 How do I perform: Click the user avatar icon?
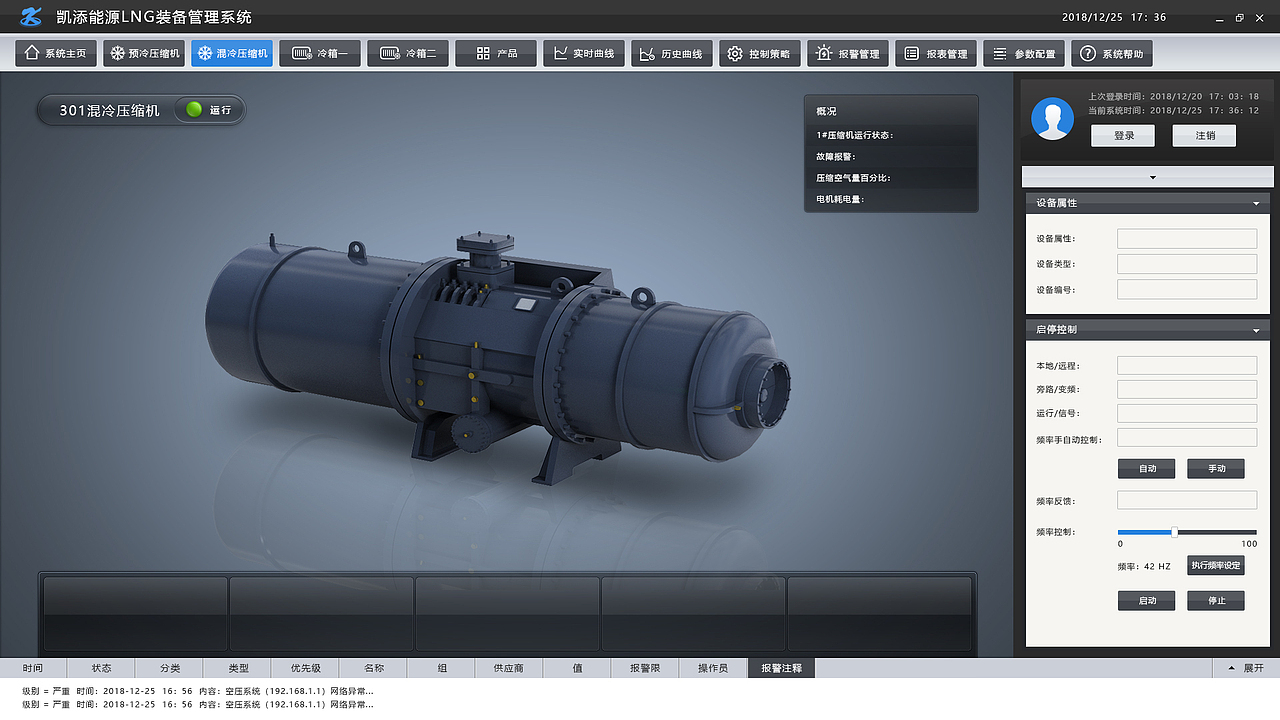[x=1052, y=119]
